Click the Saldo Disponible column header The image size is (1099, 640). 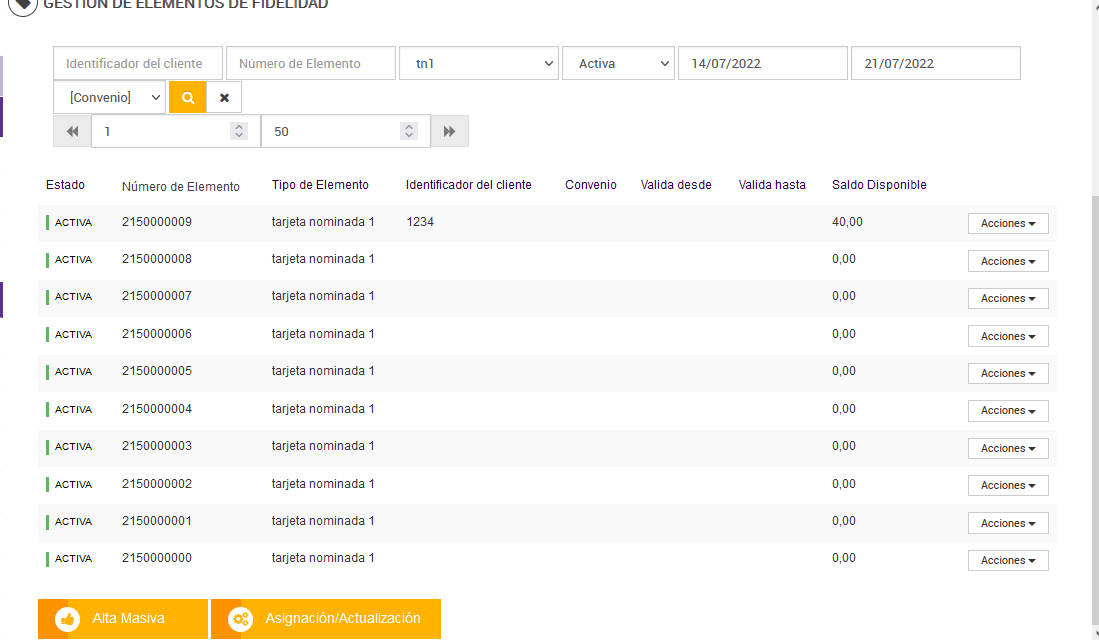[879, 185]
